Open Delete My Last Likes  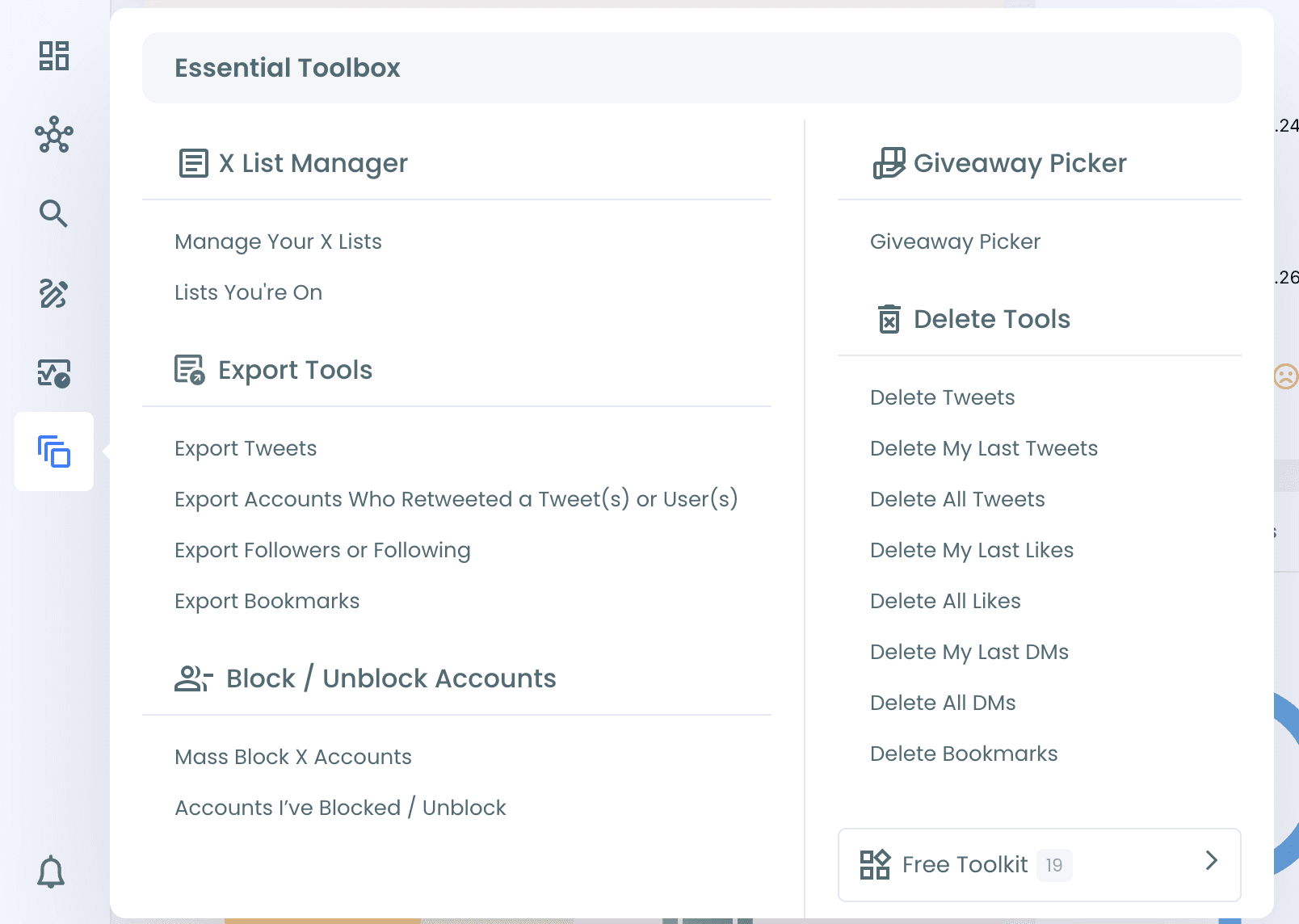(x=972, y=550)
